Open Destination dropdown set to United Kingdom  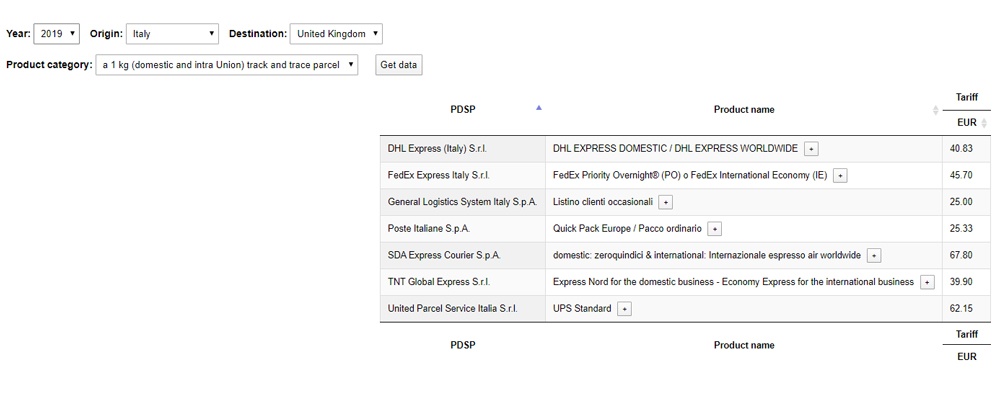pyautogui.click(x=336, y=34)
